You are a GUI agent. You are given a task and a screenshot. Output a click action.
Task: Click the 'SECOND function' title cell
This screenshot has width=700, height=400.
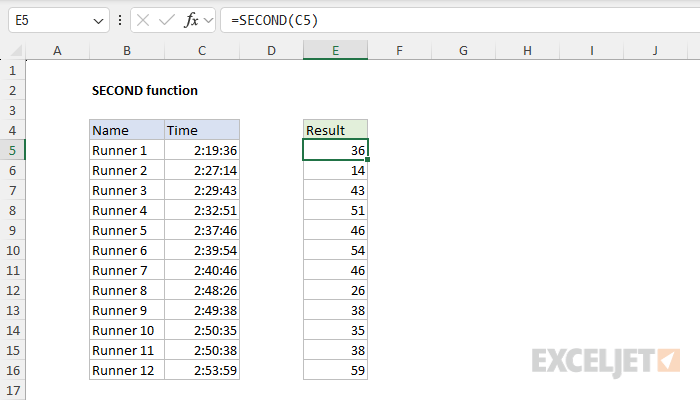145,91
